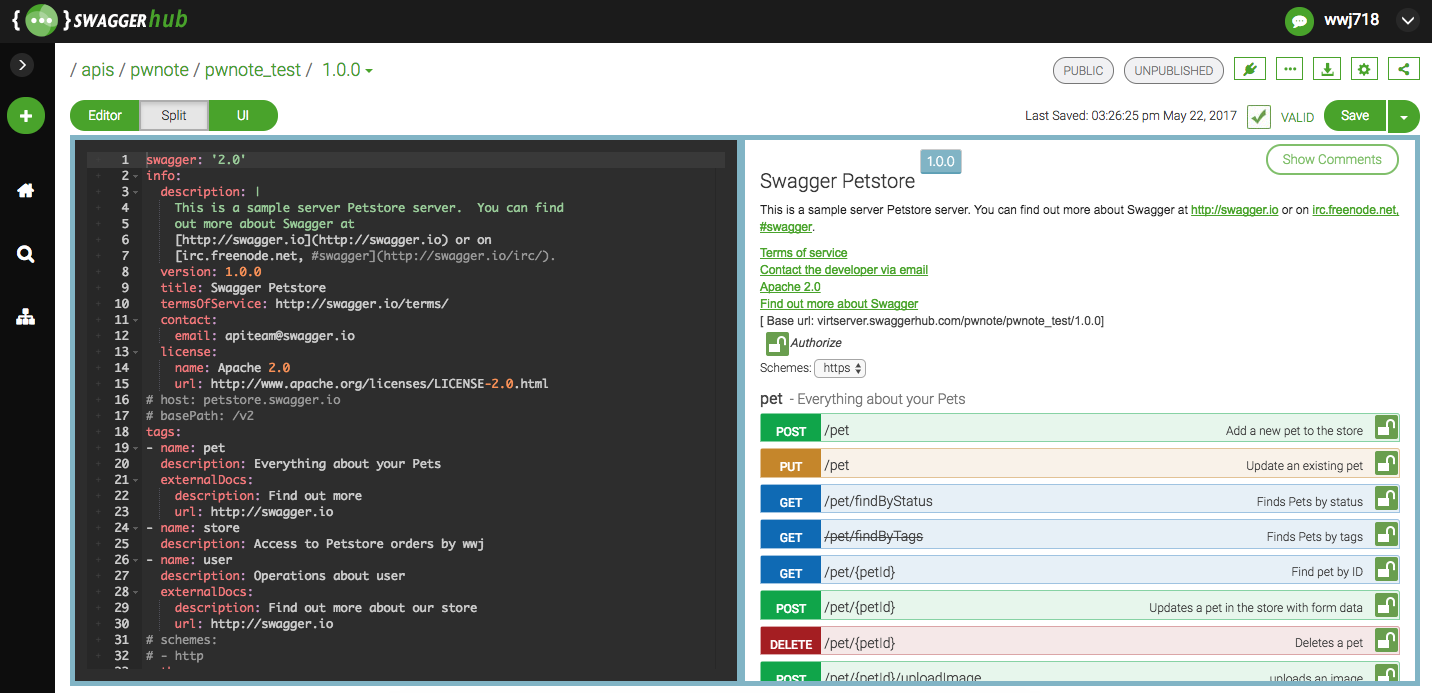Expand the Save button dropdown arrow

pyautogui.click(x=1403, y=116)
